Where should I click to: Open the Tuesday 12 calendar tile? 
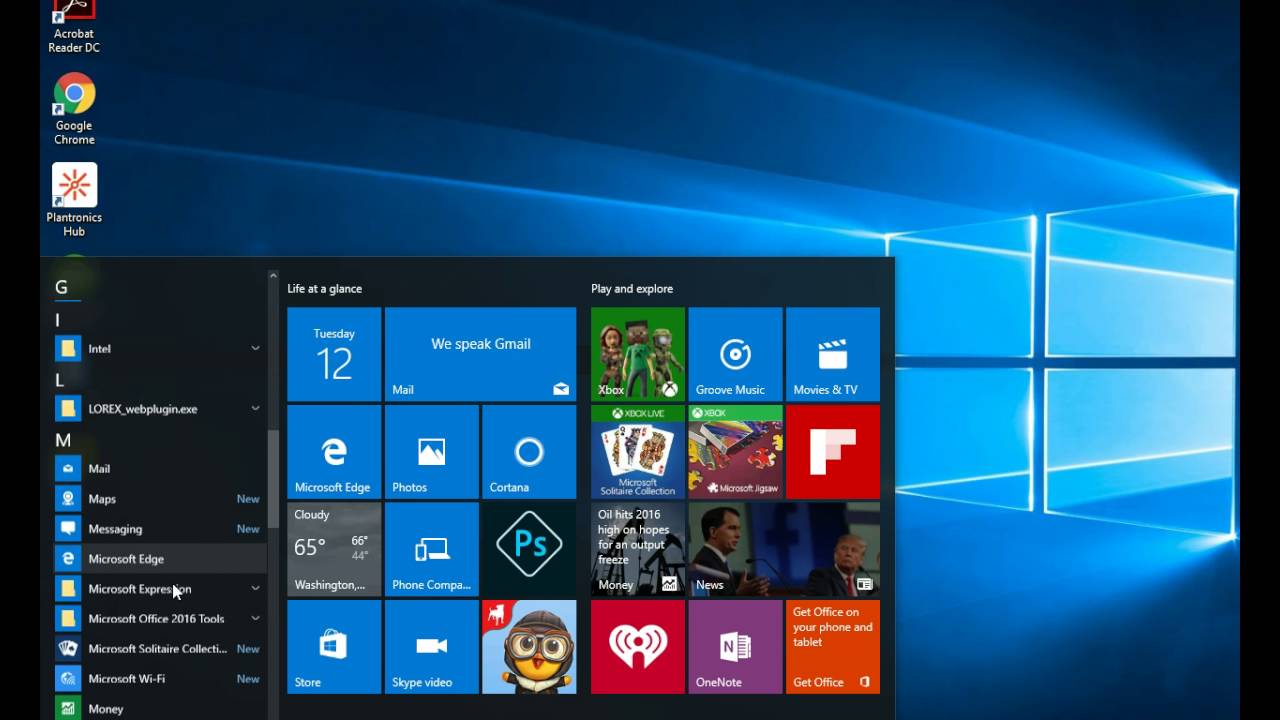(334, 354)
